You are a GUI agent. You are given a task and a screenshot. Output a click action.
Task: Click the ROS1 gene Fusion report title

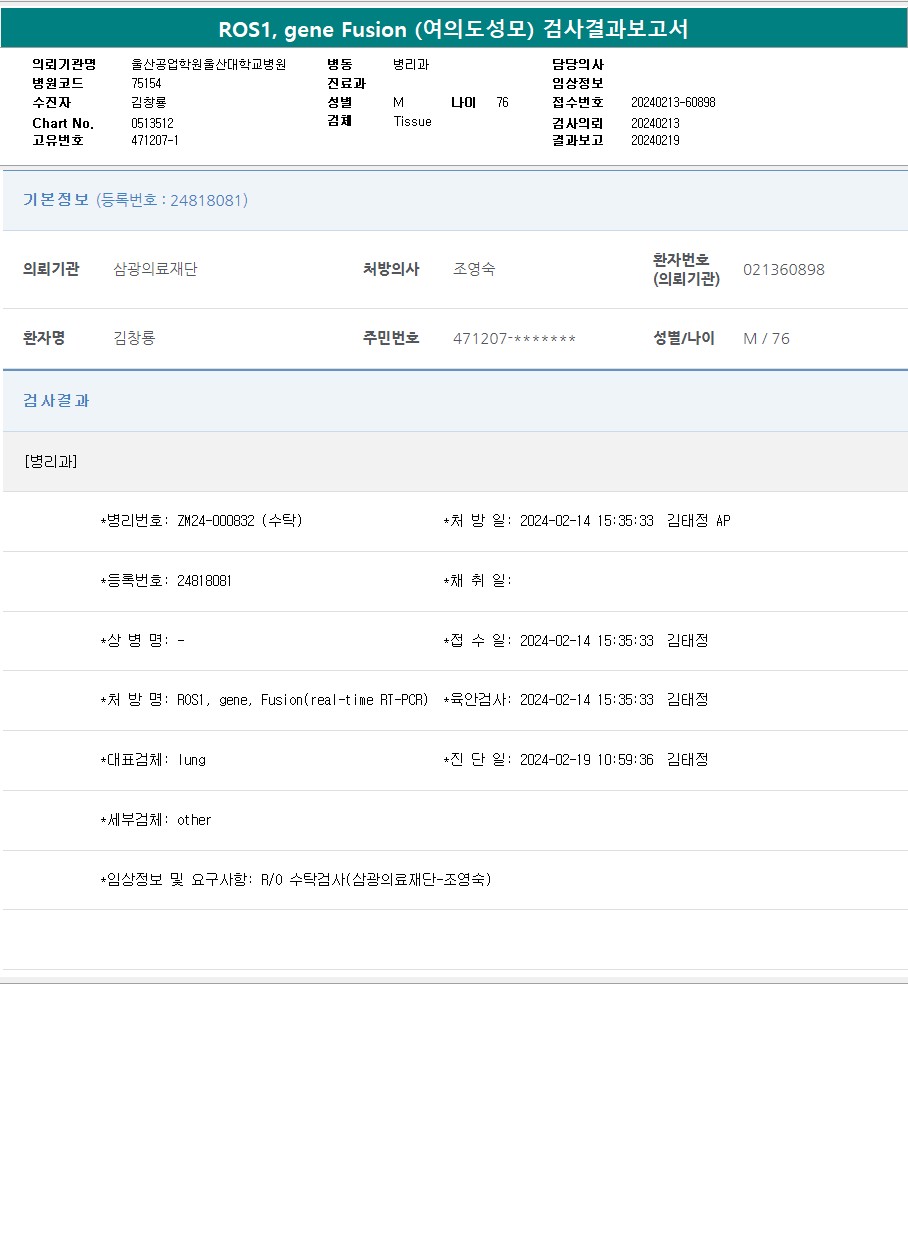[x=453, y=29]
